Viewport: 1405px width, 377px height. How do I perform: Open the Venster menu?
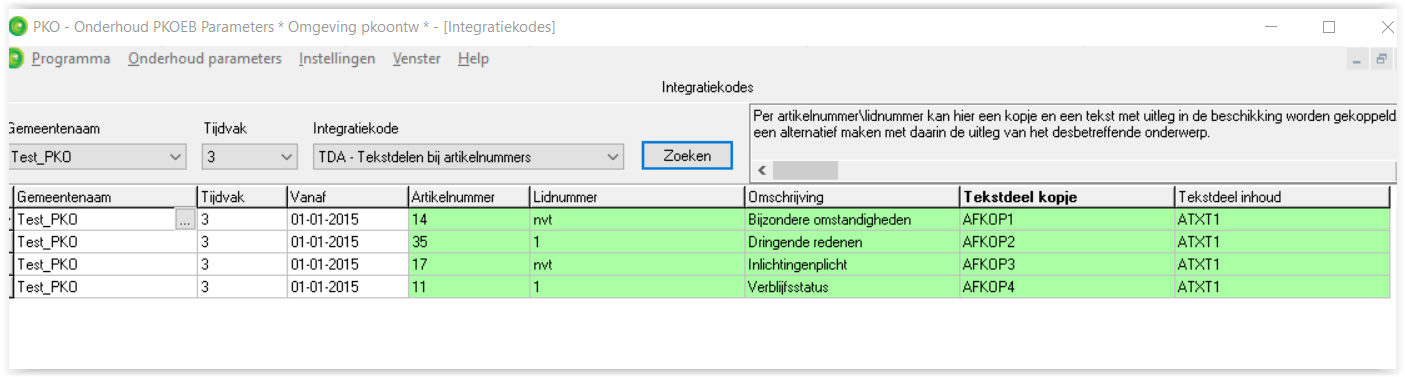point(417,59)
